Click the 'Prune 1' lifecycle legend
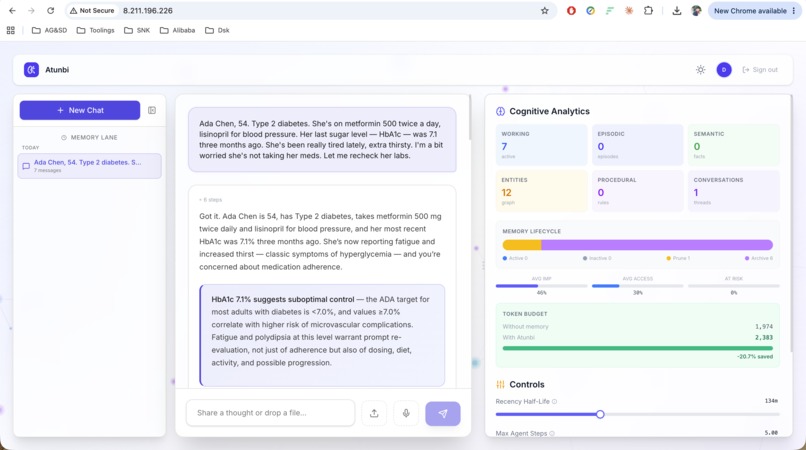Screen dimensions: 806x450 678,258
